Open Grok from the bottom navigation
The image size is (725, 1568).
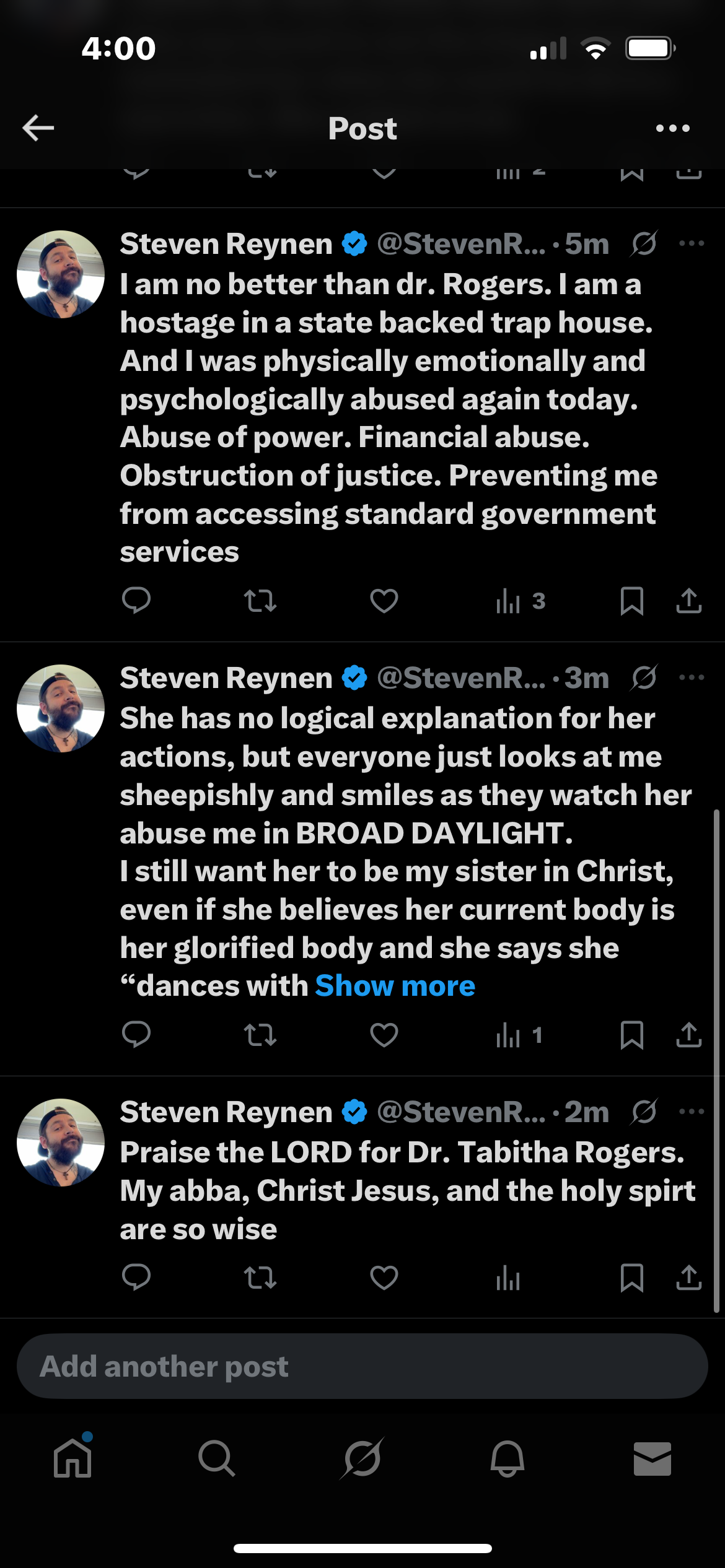coord(362,1458)
